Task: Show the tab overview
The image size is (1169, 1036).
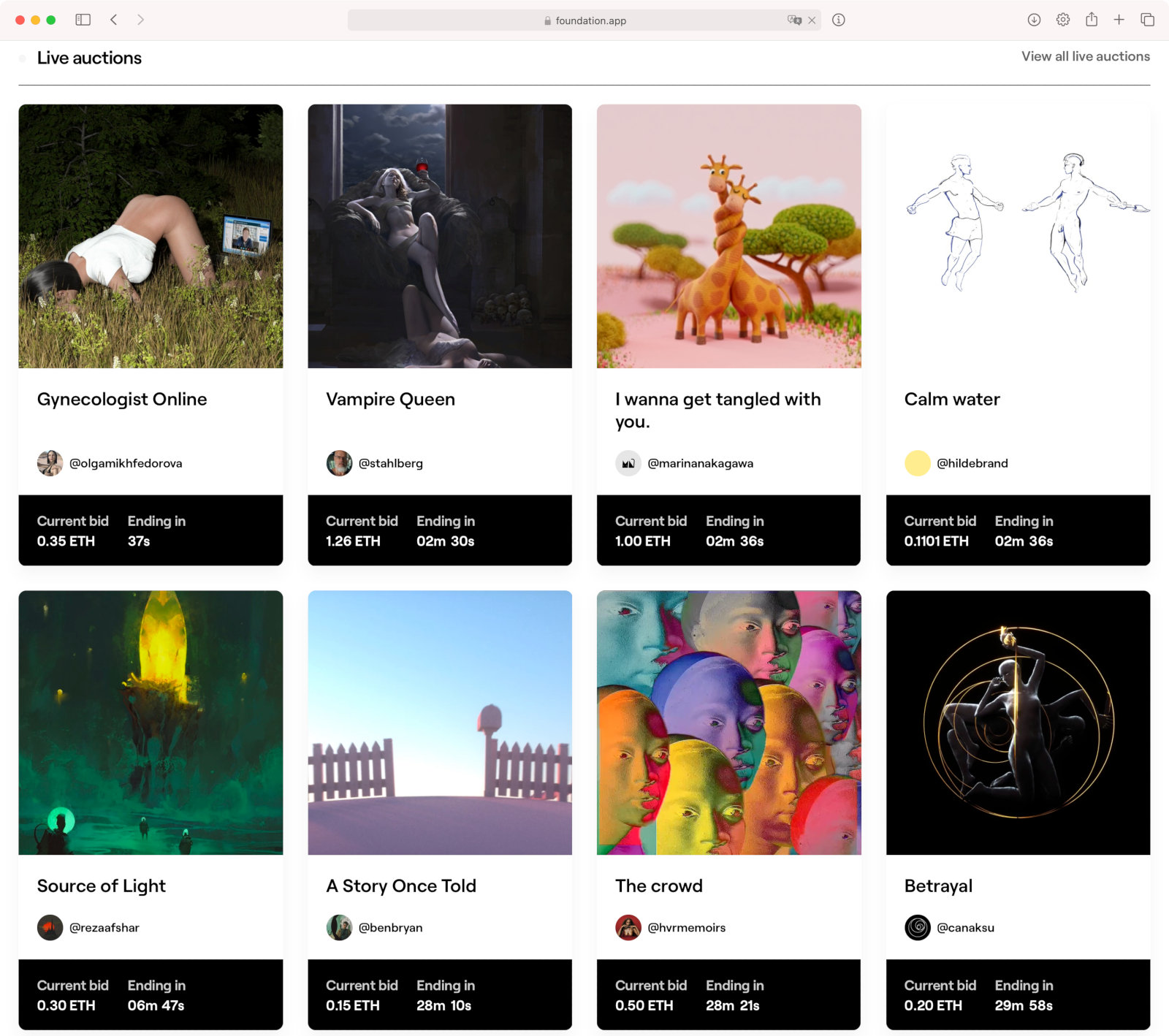Action: coord(1147,20)
